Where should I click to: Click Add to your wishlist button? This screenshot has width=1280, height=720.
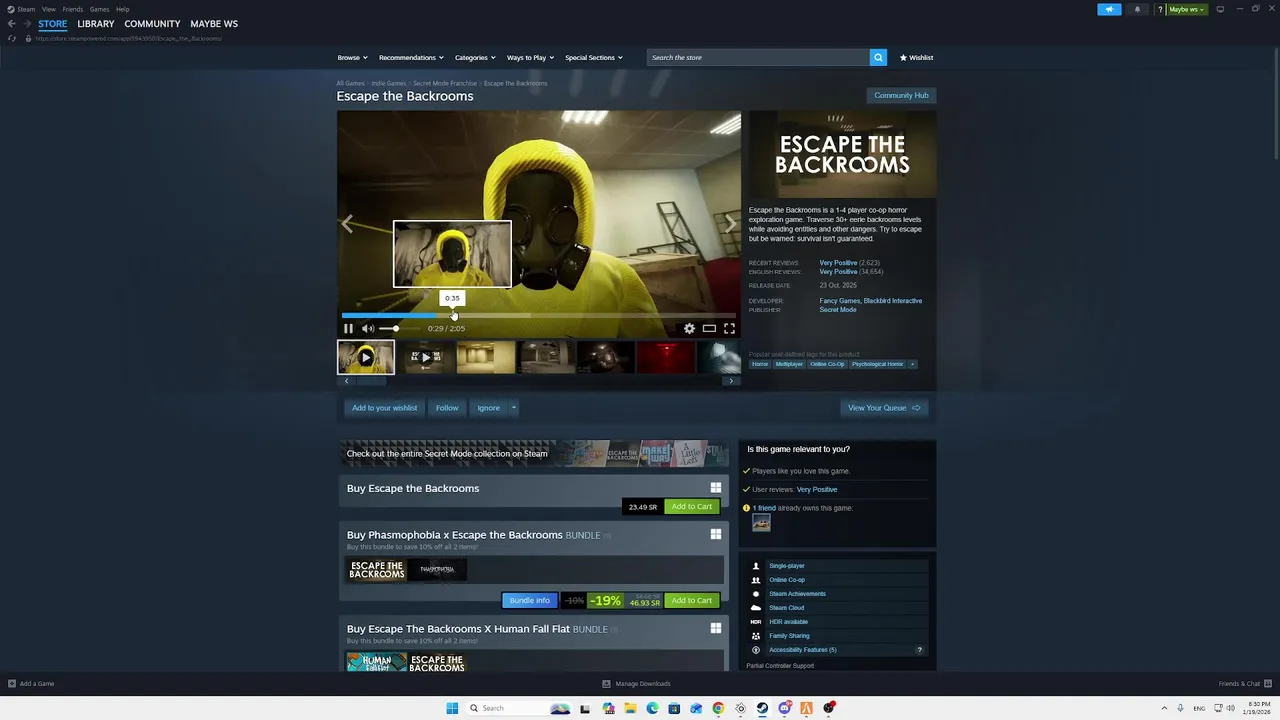(384, 407)
